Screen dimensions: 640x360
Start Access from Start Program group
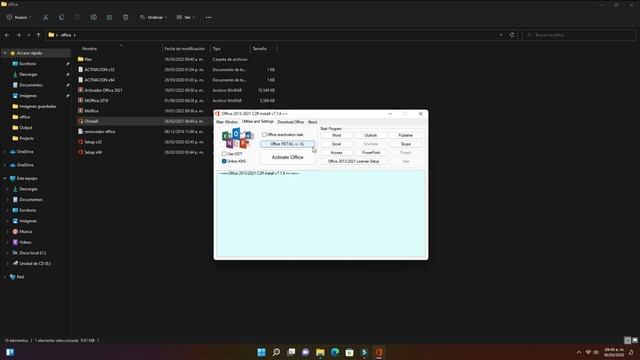(x=336, y=153)
